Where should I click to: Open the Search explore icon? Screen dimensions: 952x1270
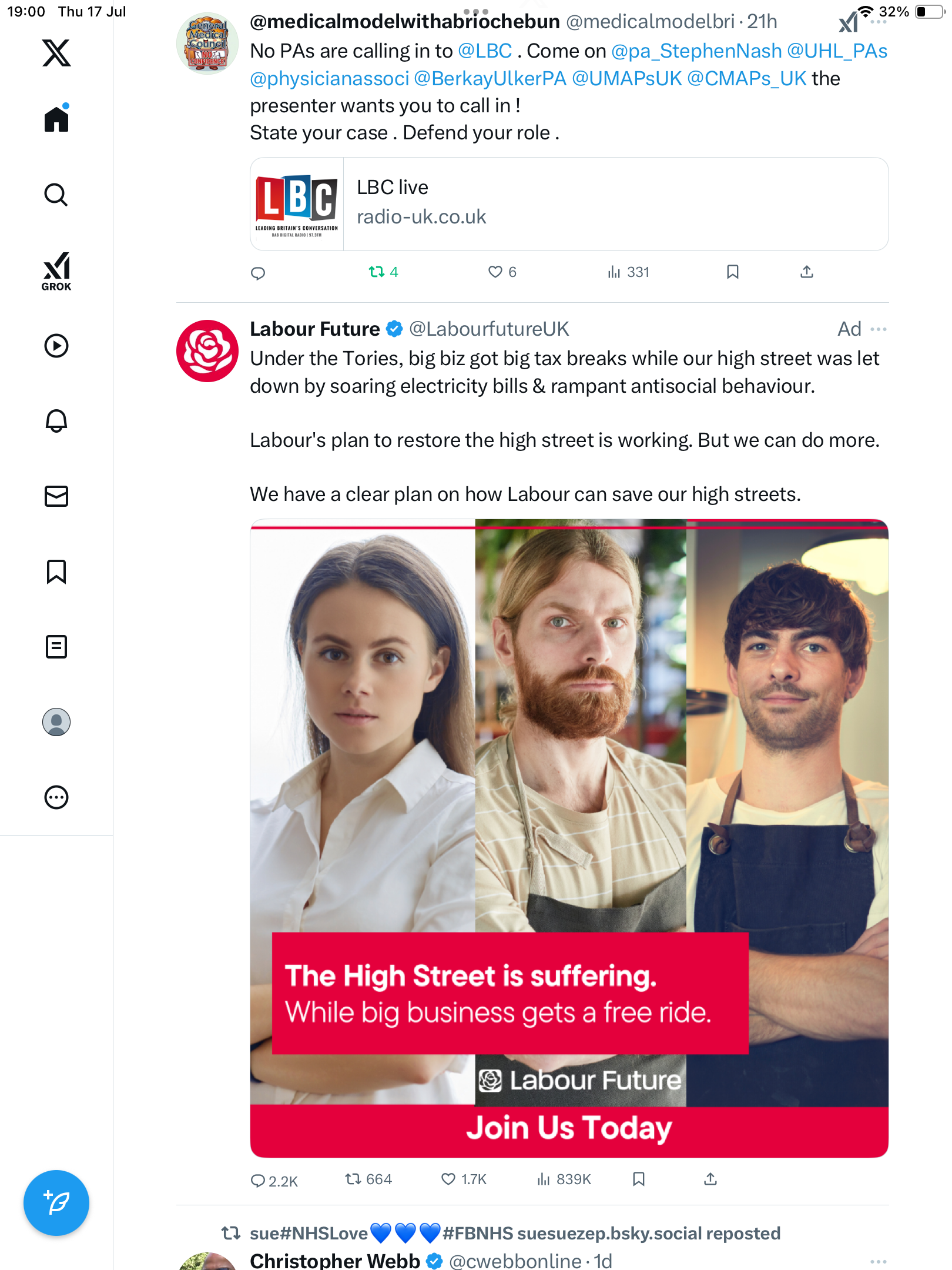pos(56,195)
